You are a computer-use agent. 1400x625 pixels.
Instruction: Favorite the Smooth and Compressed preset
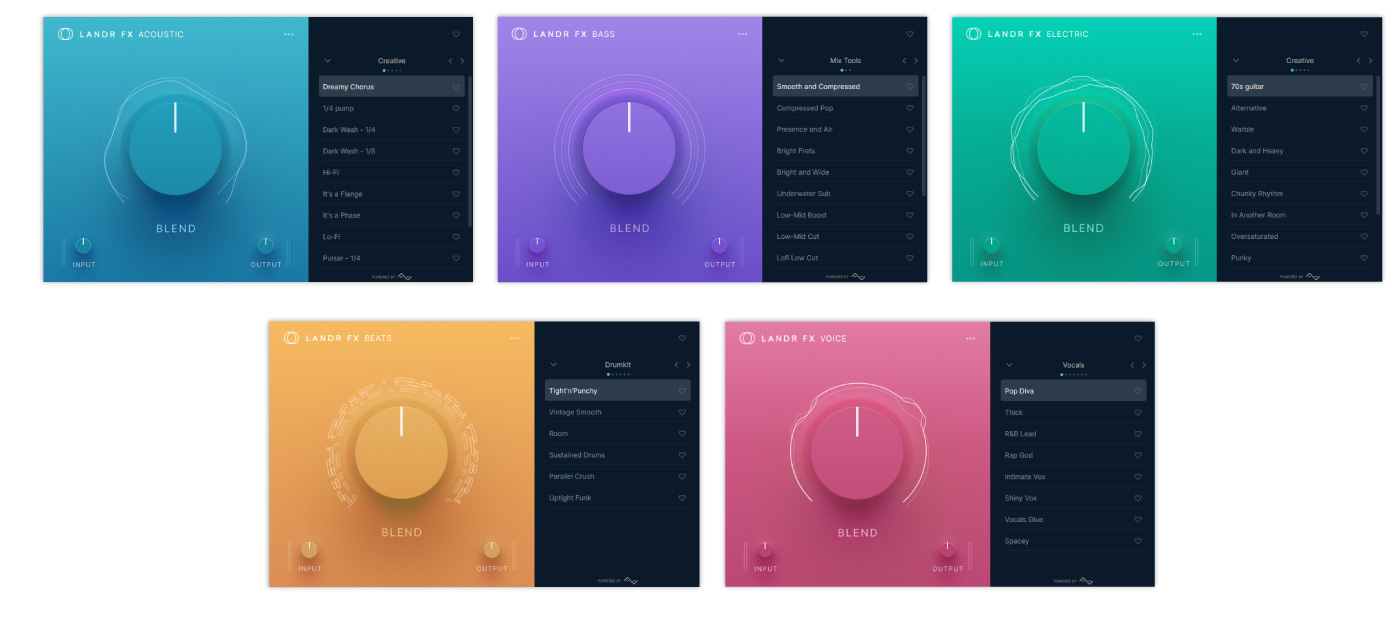(910, 87)
